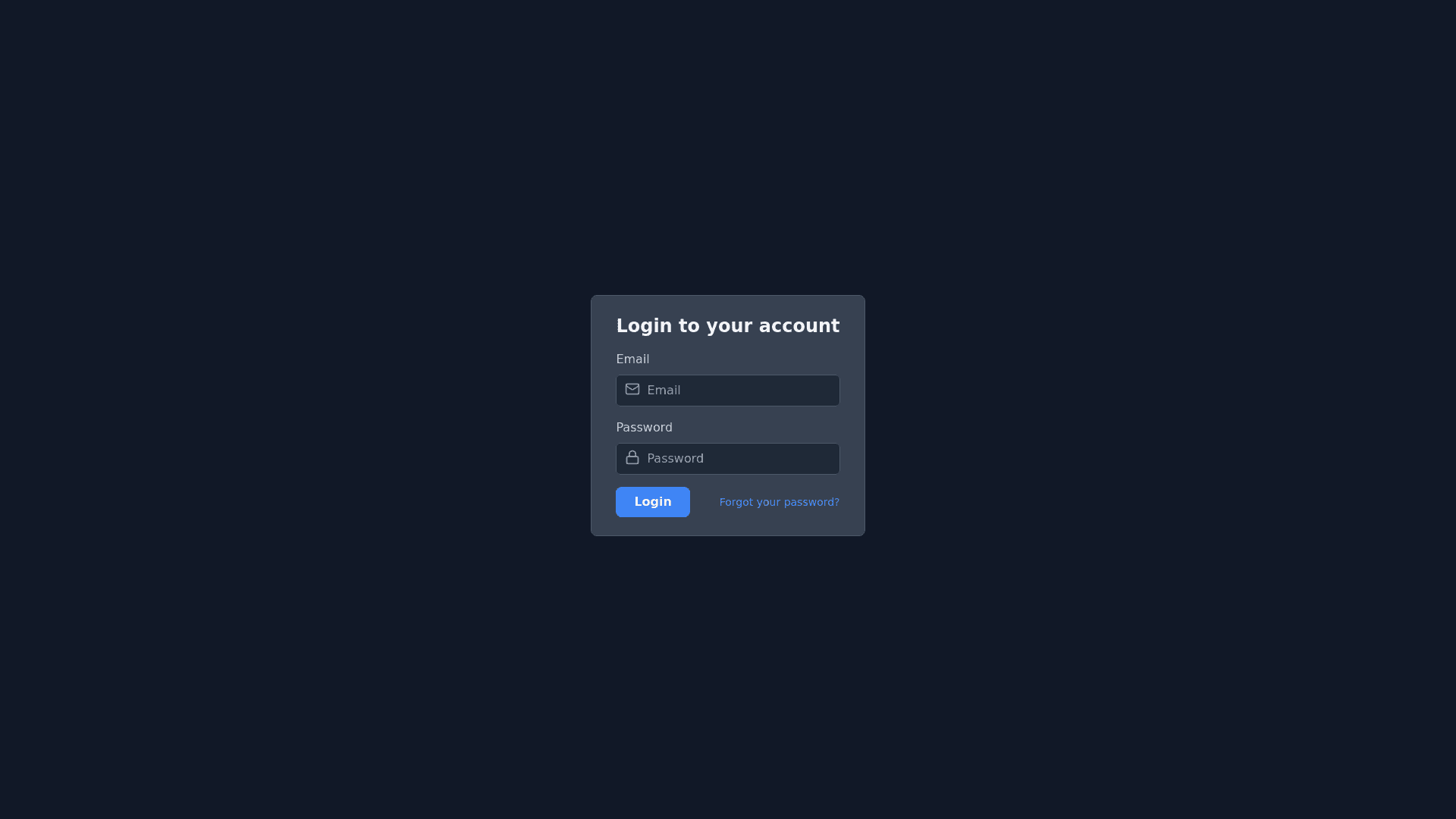Image resolution: width=1456 pixels, height=819 pixels.
Task: Click the 'Password' label above the field
Action: click(x=644, y=428)
